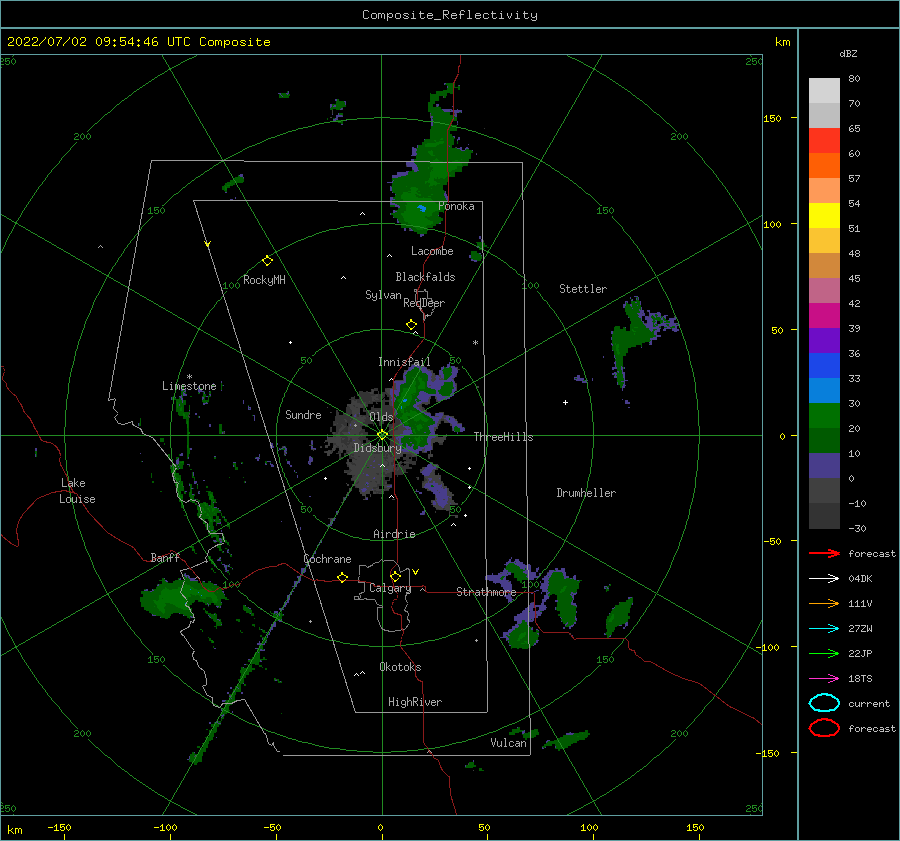Image resolution: width=900 pixels, height=841 pixels.
Task: Select the light grey 80 dBZ swatch
Action: pos(824,91)
